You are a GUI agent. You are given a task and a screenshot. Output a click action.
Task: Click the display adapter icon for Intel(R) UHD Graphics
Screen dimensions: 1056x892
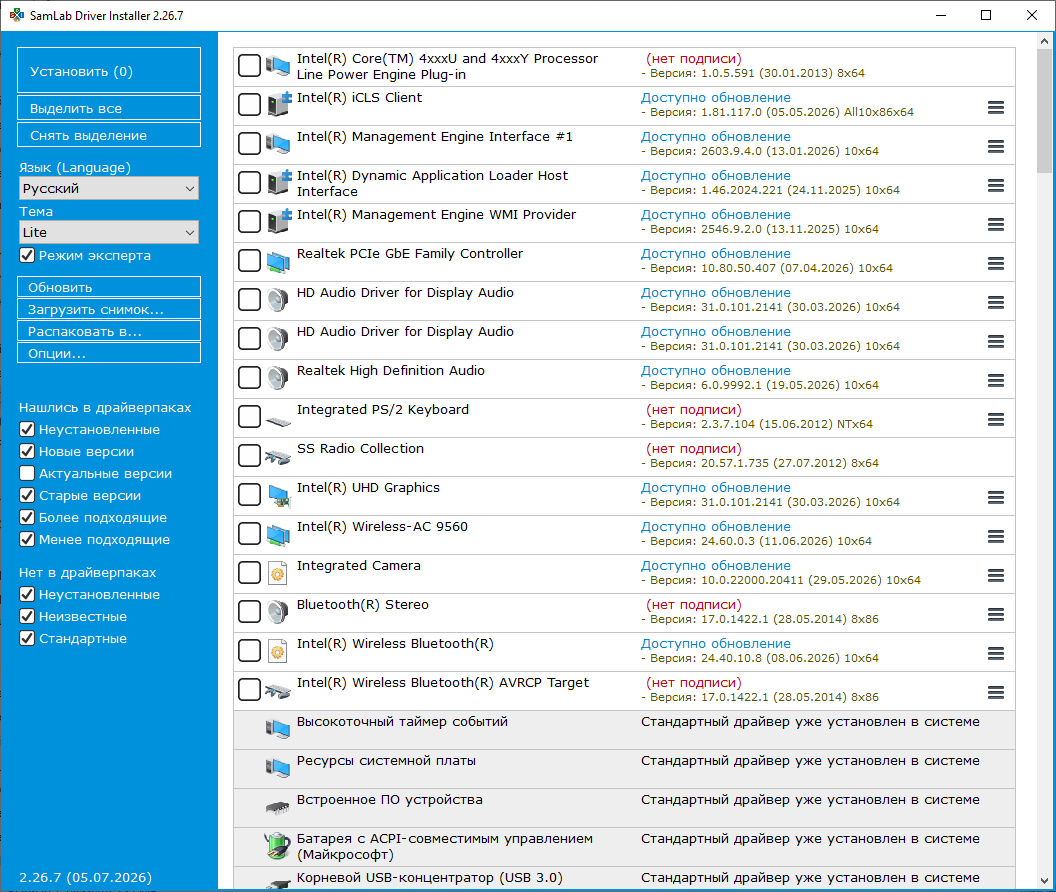point(278,496)
